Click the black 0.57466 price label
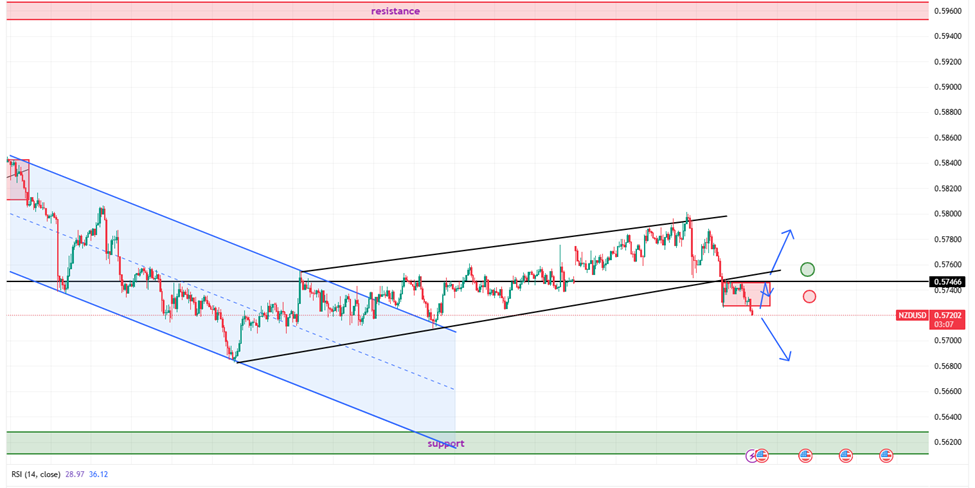 [x=946, y=282]
